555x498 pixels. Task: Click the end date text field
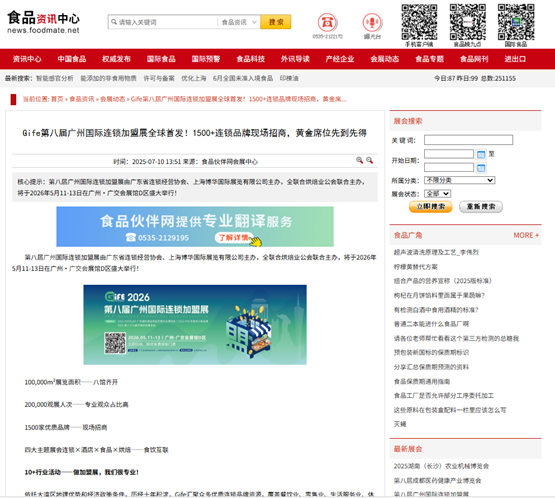(449, 167)
